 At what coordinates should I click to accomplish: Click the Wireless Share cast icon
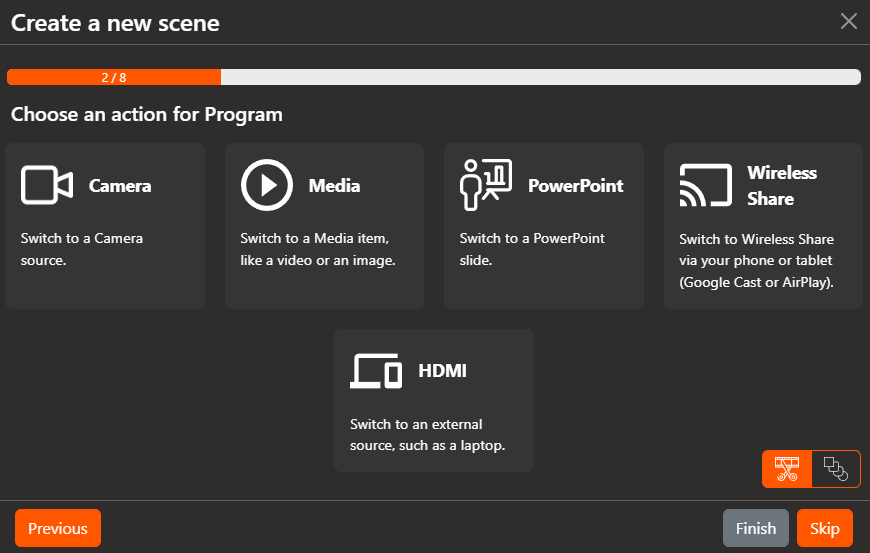point(706,185)
